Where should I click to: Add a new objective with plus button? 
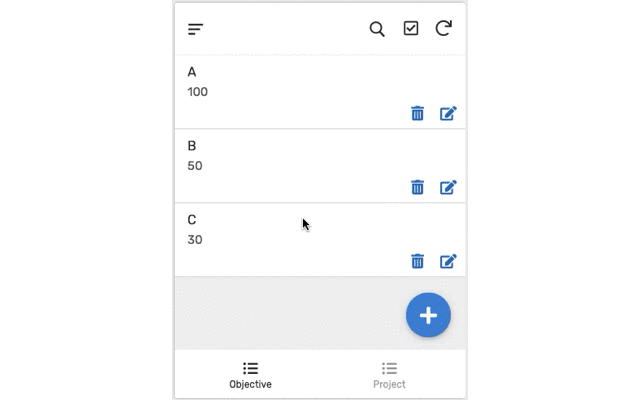[x=428, y=315]
